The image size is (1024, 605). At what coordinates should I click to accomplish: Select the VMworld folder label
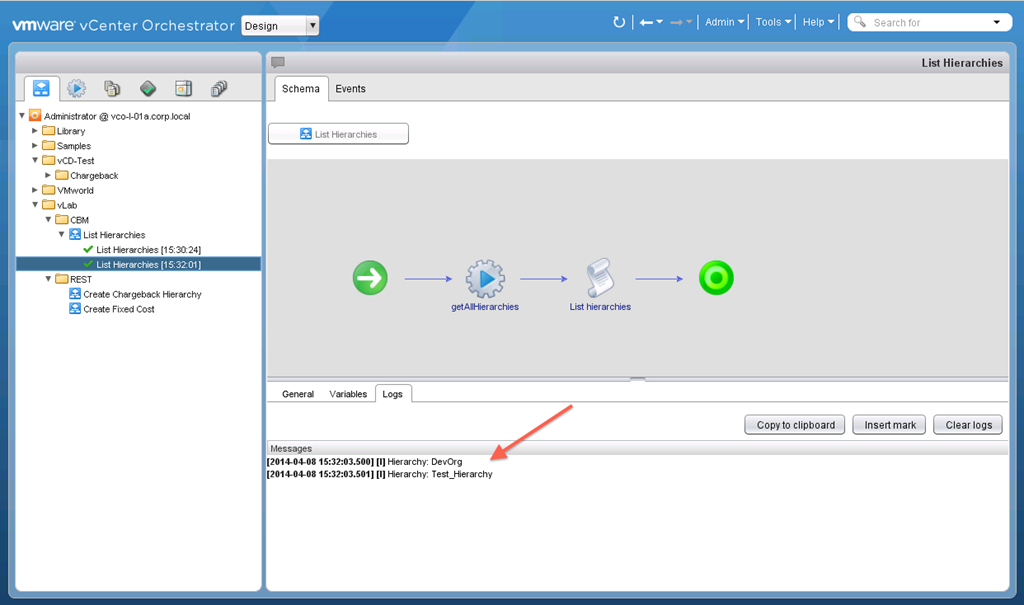click(75, 190)
